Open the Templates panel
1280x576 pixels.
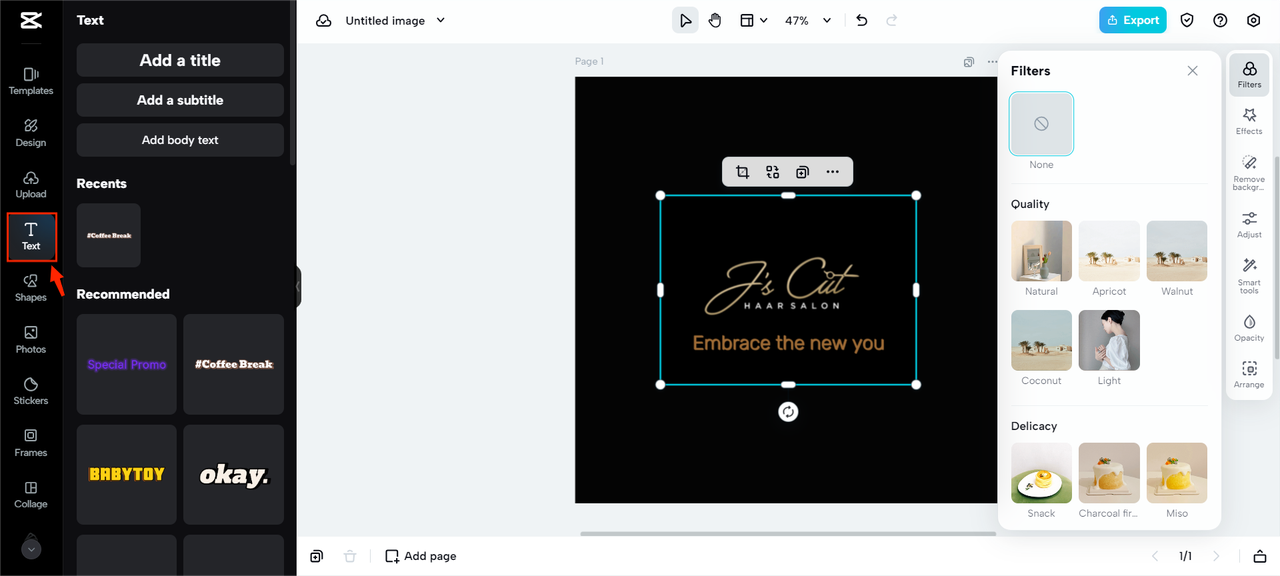click(x=31, y=81)
